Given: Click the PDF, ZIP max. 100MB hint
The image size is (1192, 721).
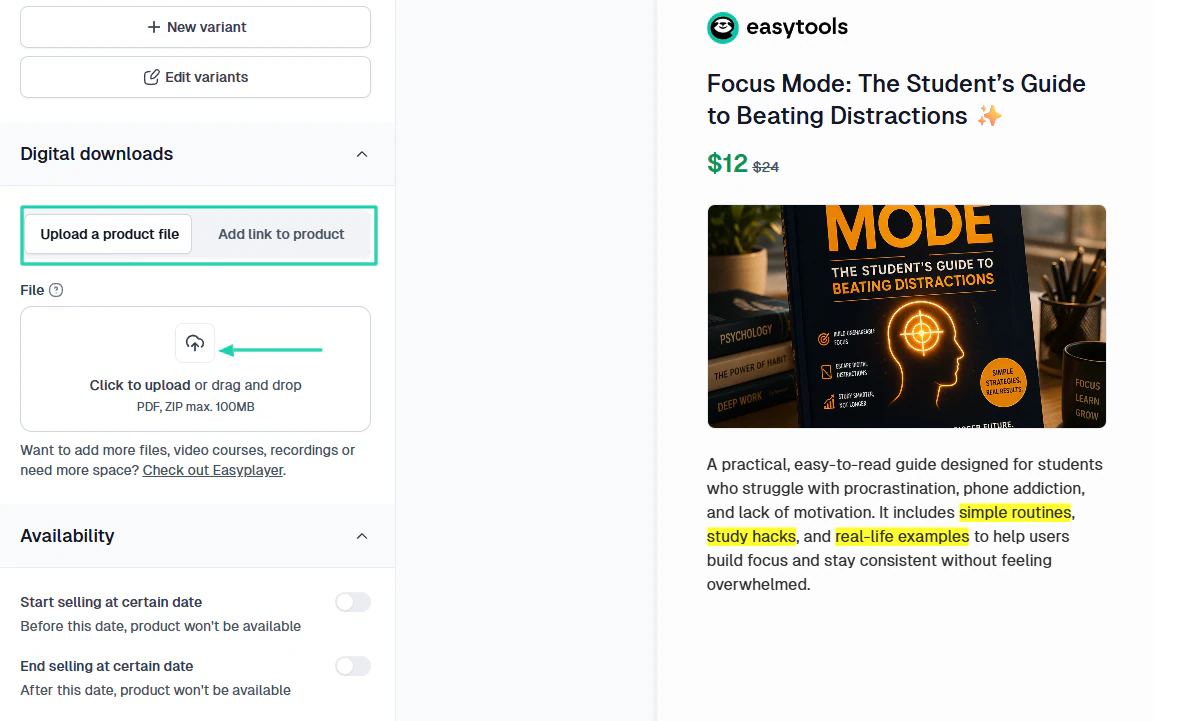Looking at the screenshot, I should tap(195, 407).
